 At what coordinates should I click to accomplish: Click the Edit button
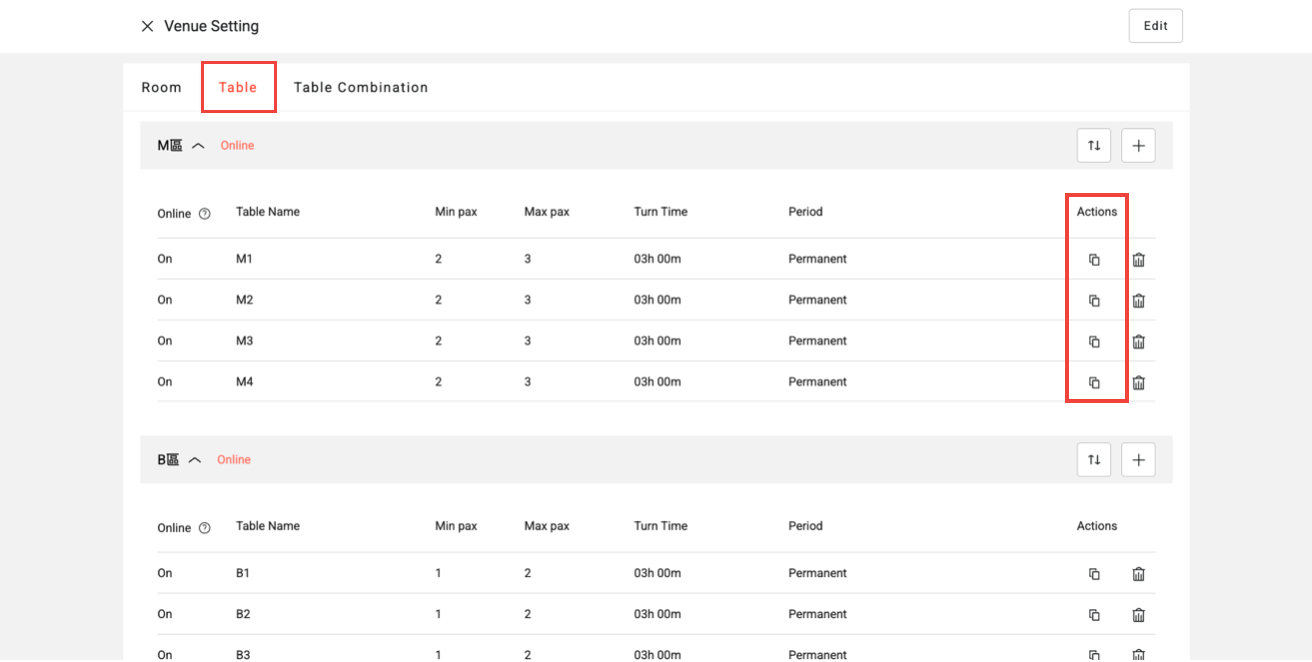(1155, 26)
